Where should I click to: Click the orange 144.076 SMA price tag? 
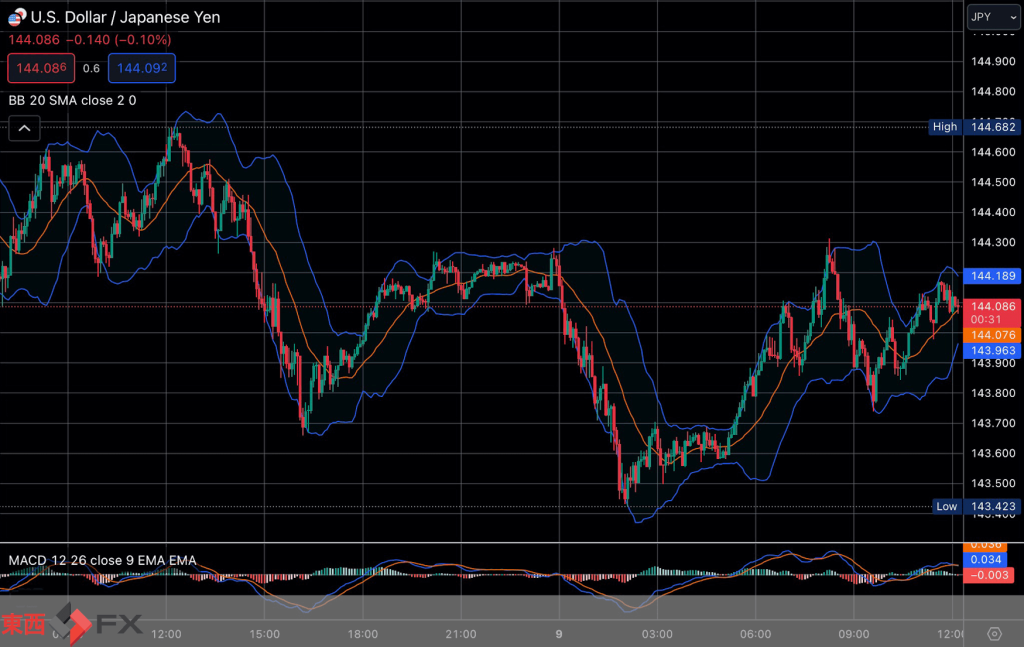[993, 335]
